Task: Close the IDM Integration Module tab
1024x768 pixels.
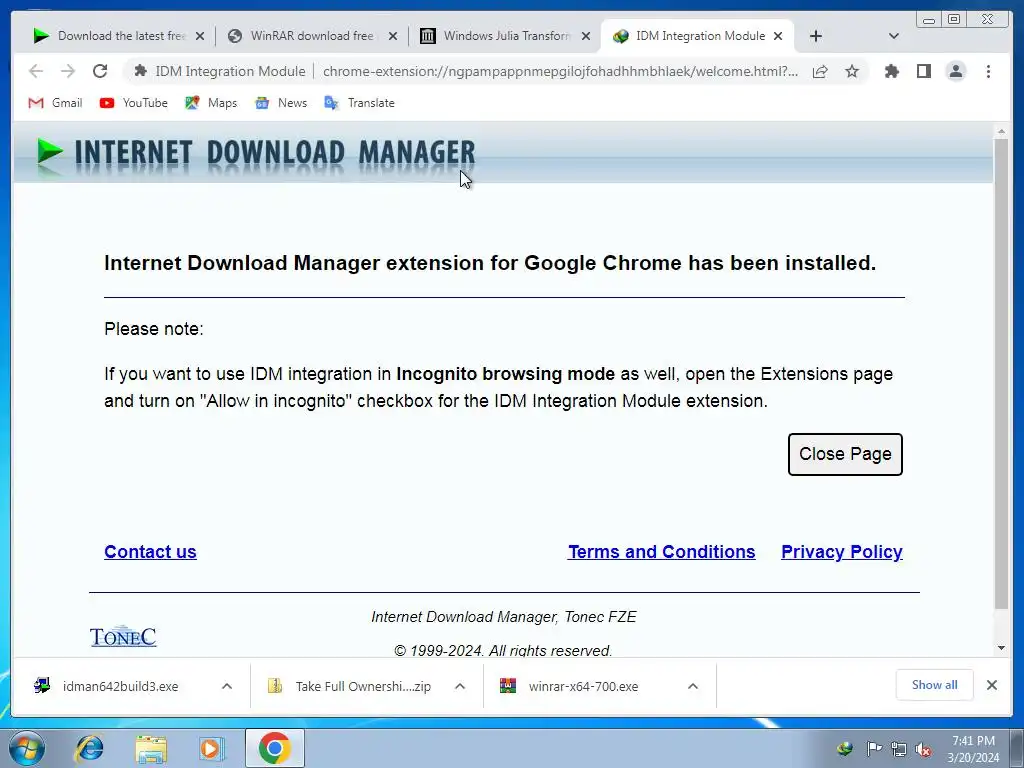Action: tap(778, 36)
